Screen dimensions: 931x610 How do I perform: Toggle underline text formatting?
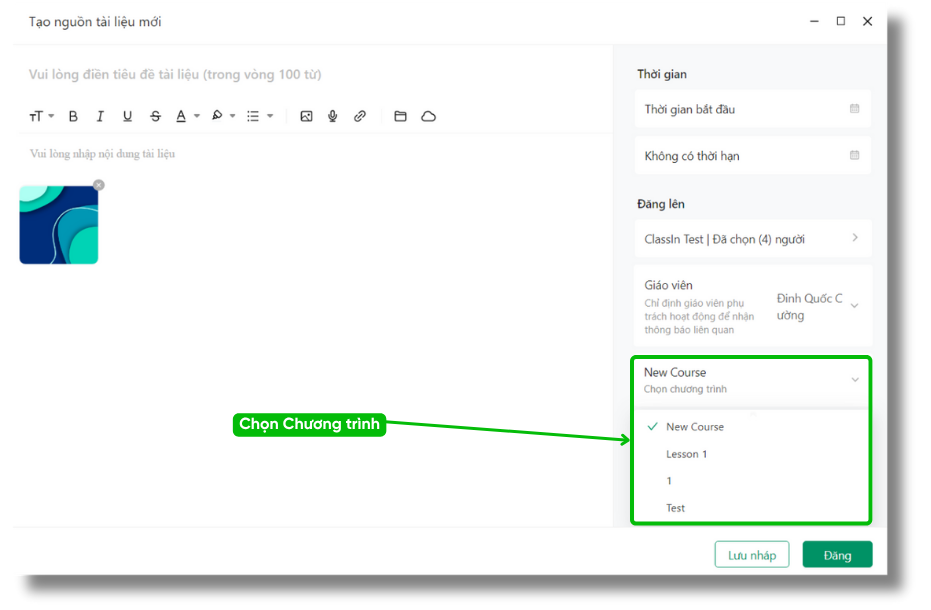point(127,116)
